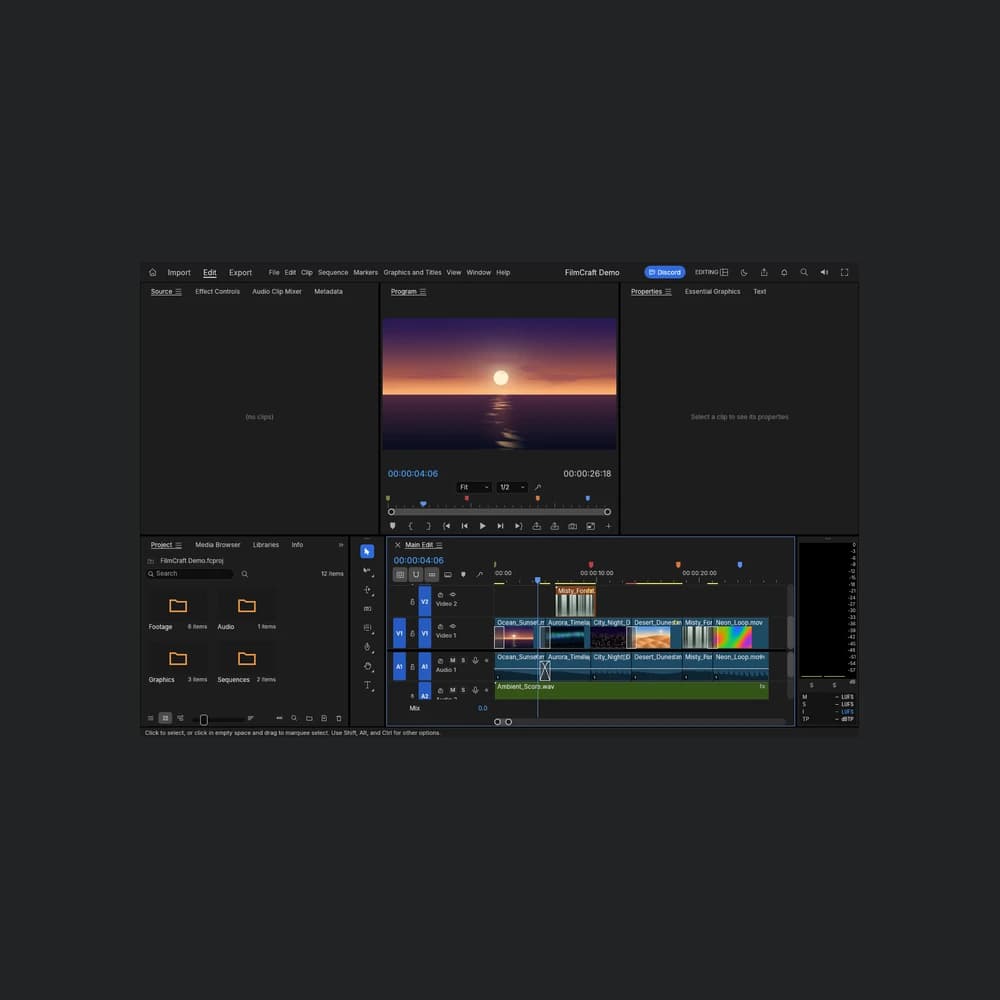The width and height of the screenshot is (1000, 1000).
Task: Switch to Export mode
Action: pos(240,272)
